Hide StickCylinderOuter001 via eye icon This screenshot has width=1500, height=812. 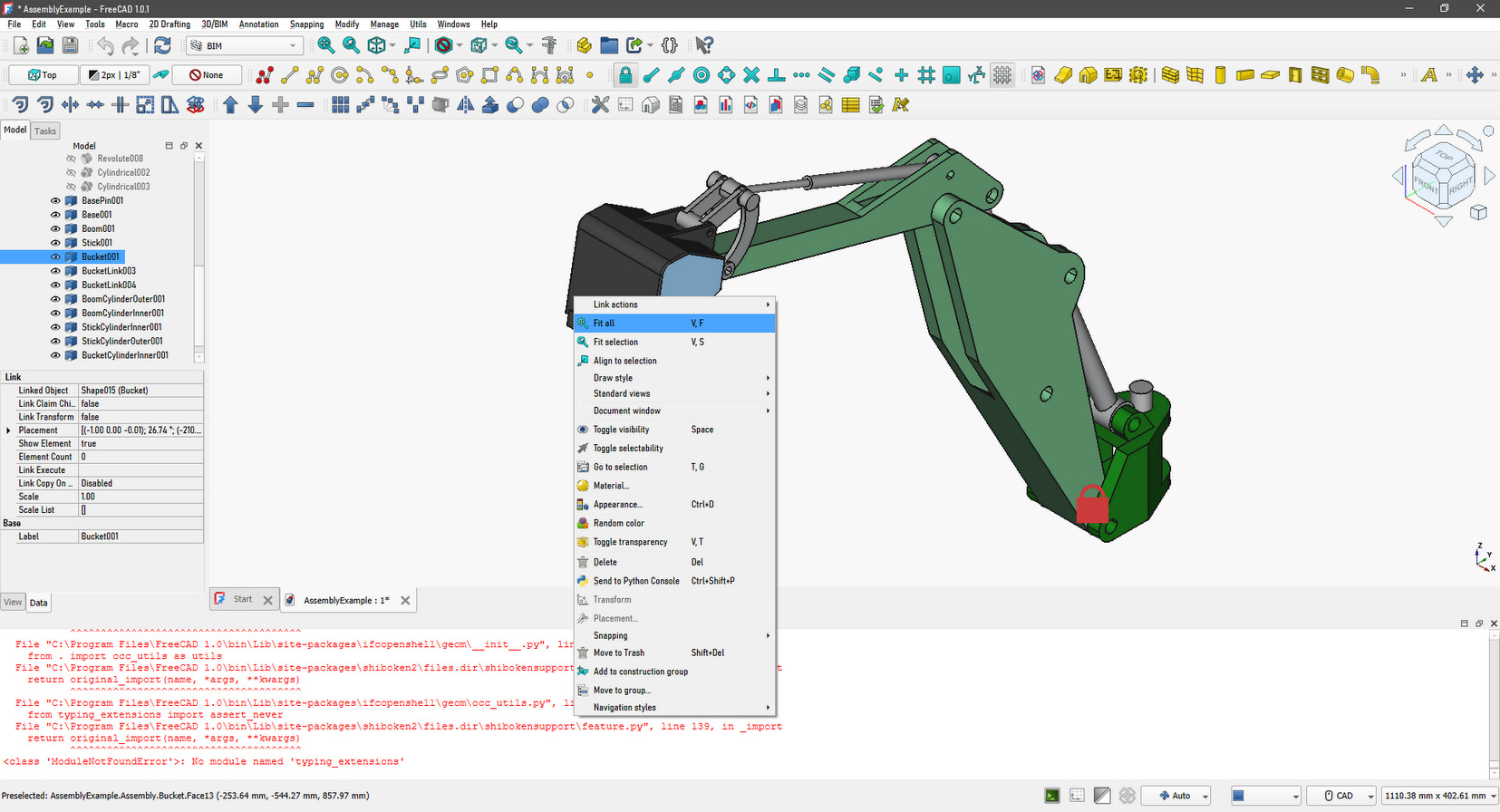coord(55,342)
